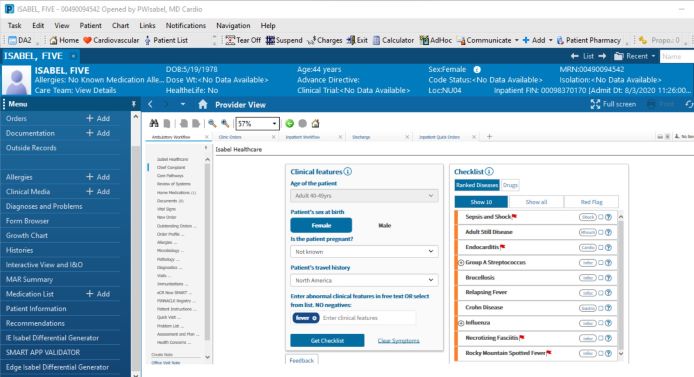Switch to the Inpatient Workflow tab
Image resolution: width=694 pixels, height=377 pixels.
point(303,137)
